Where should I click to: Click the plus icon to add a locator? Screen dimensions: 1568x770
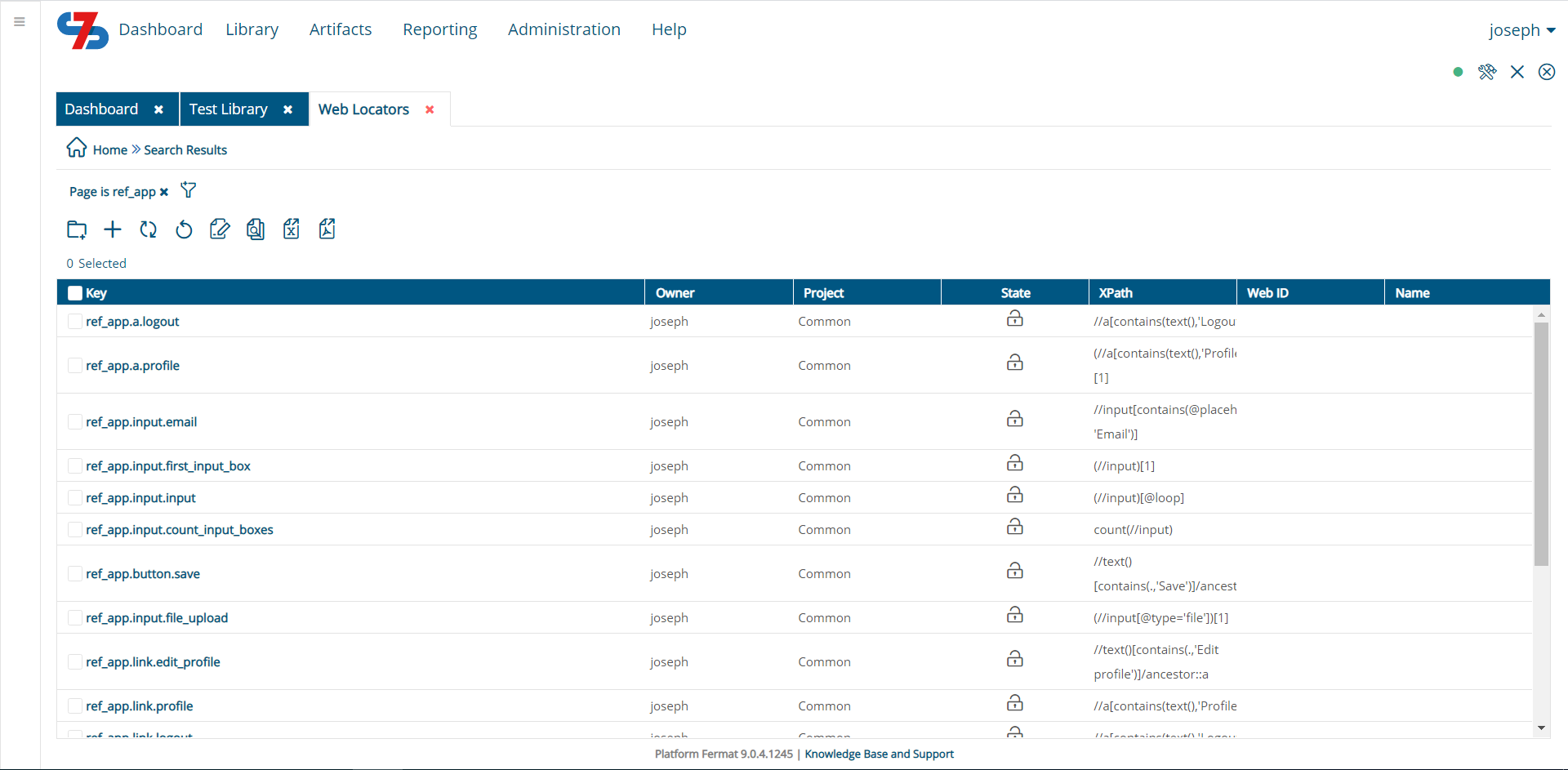coord(112,229)
